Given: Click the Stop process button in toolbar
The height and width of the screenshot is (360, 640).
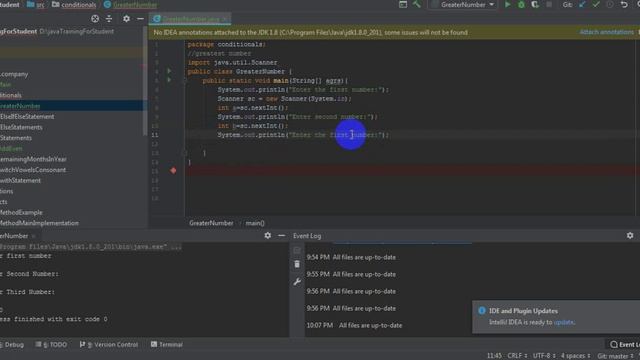Looking at the screenshot, I should (x=549, y=4).
